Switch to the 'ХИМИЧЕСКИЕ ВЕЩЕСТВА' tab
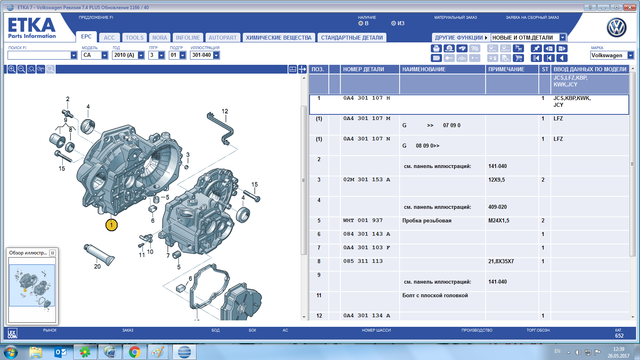Screen dimensions: 640x360 [x=279, y=38]
